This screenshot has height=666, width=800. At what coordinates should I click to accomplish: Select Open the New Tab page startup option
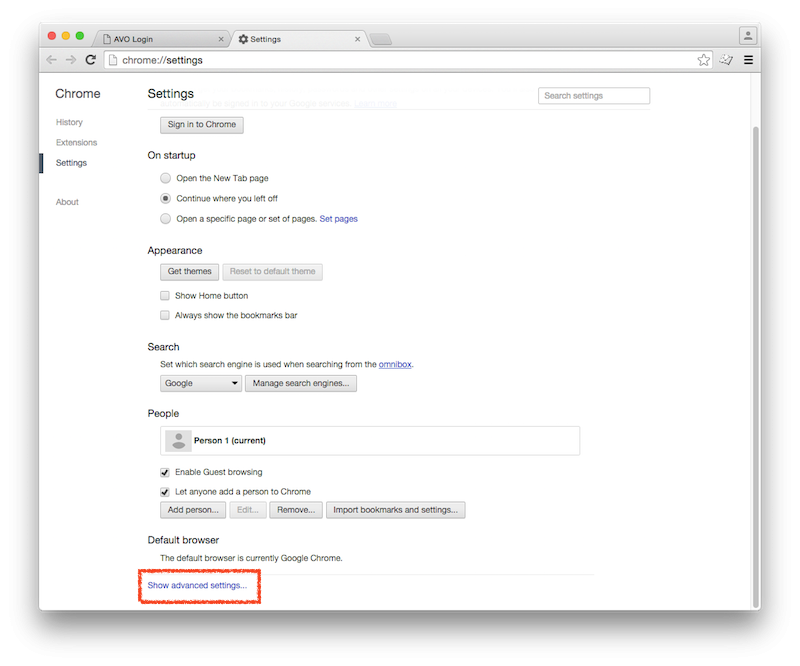[164, 178]
